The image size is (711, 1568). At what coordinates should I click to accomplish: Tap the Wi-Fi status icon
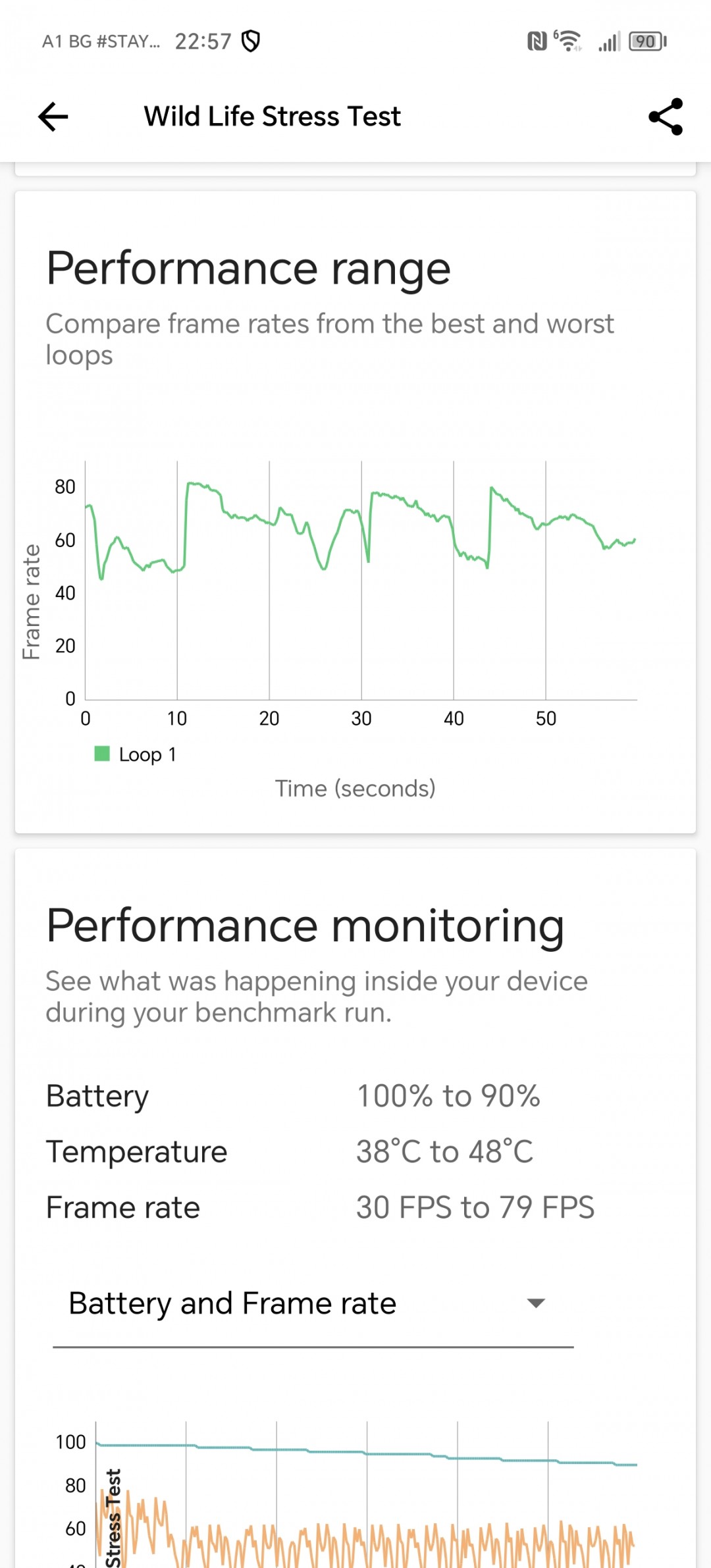pos(568,41)
